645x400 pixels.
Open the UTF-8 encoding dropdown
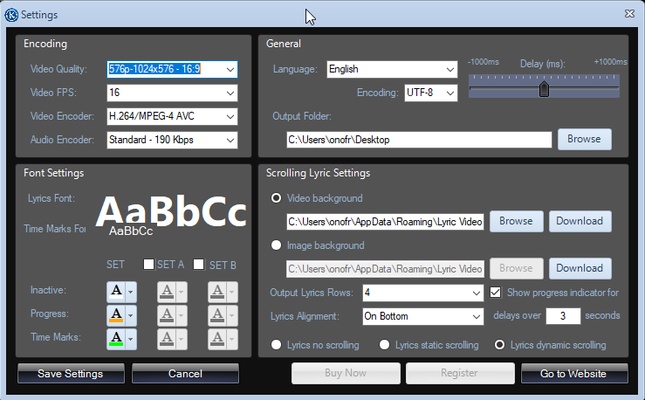pyautogui.click(x=431, y=93)
